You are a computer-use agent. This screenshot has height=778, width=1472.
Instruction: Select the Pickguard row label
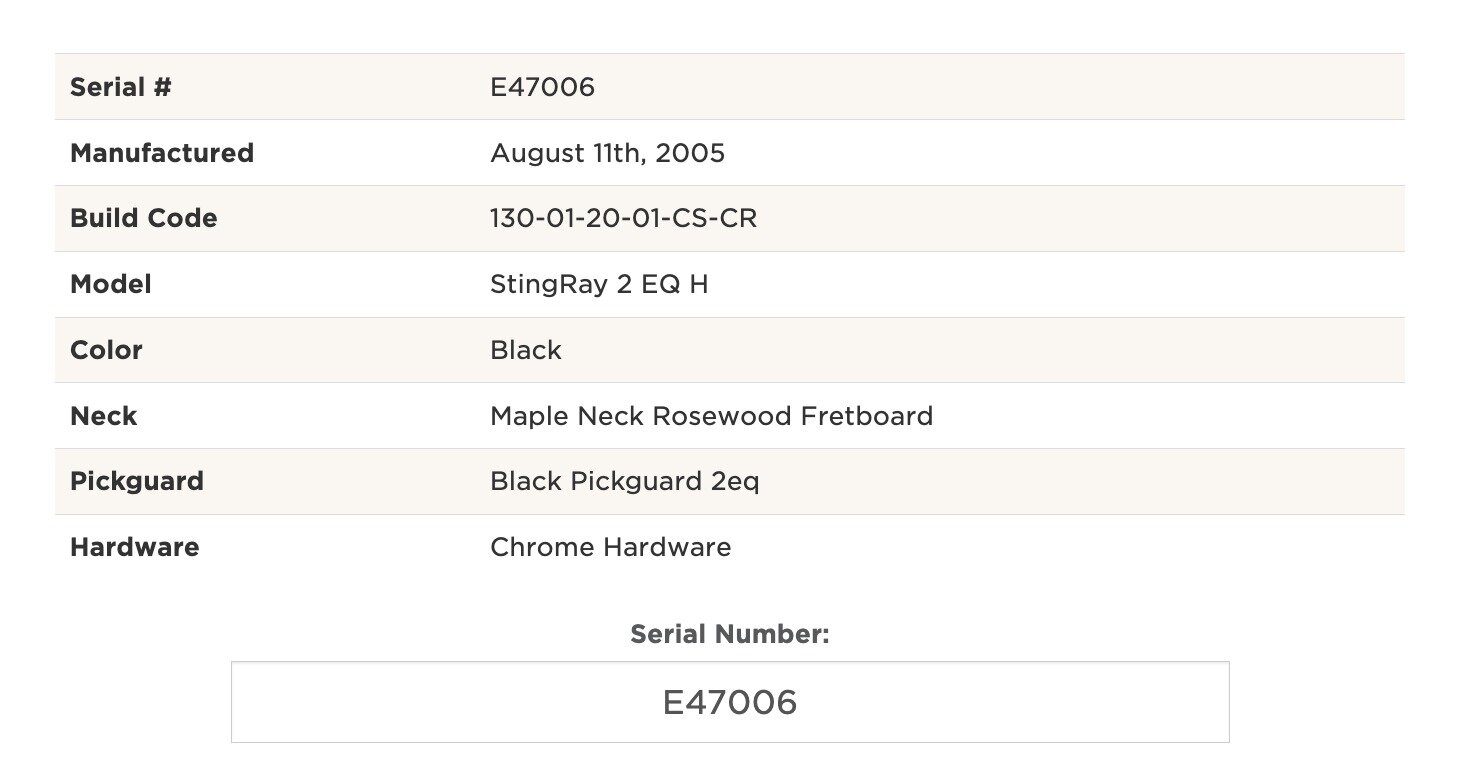coord(137,481)
